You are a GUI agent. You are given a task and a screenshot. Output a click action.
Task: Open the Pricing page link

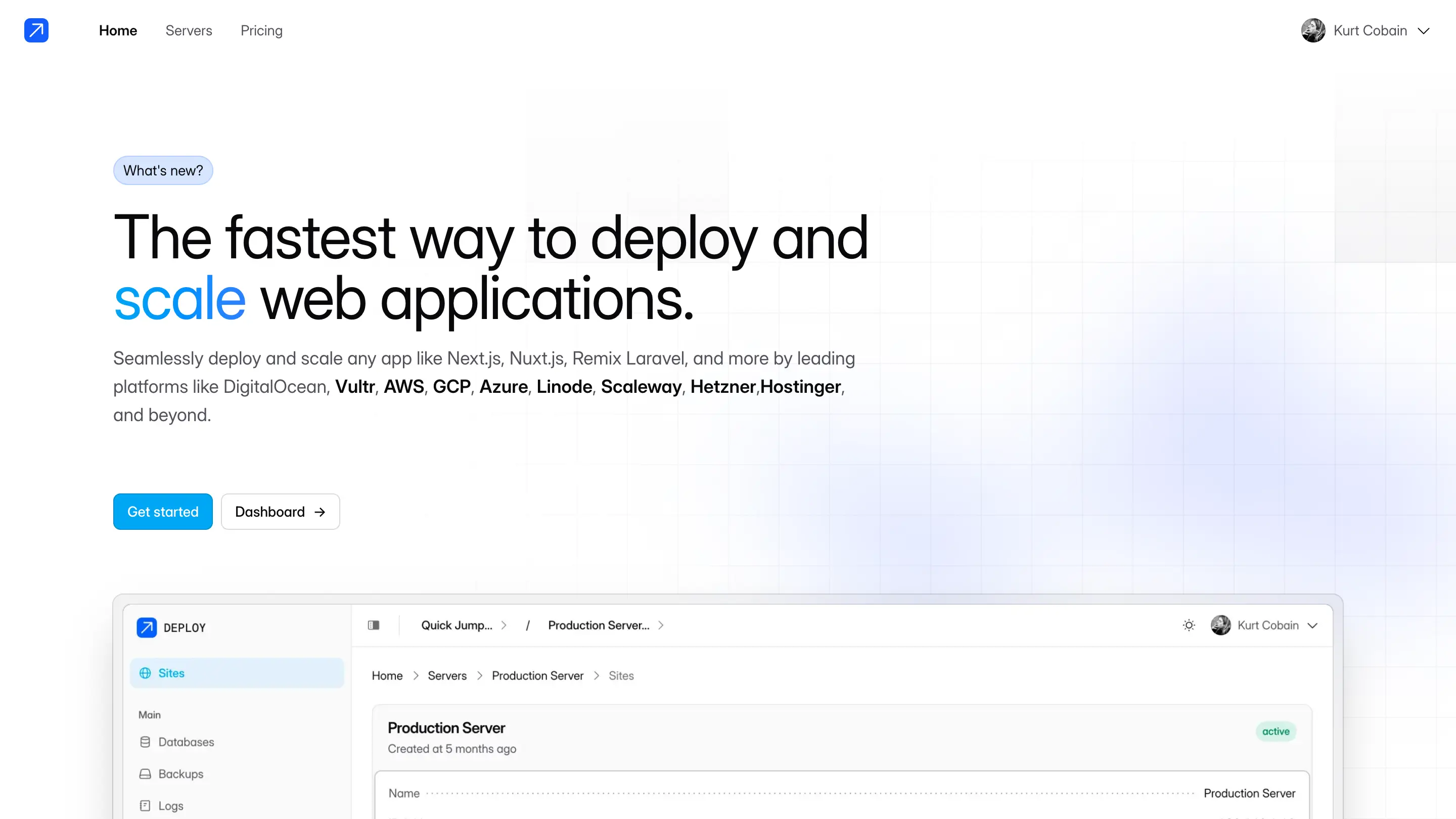261,30
